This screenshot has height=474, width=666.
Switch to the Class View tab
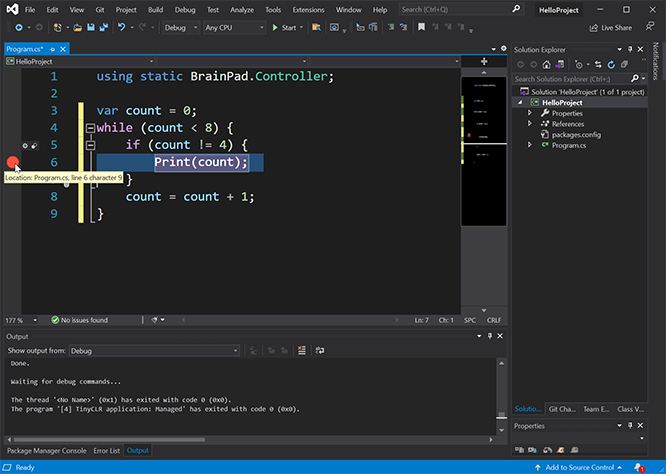(630, 409)
